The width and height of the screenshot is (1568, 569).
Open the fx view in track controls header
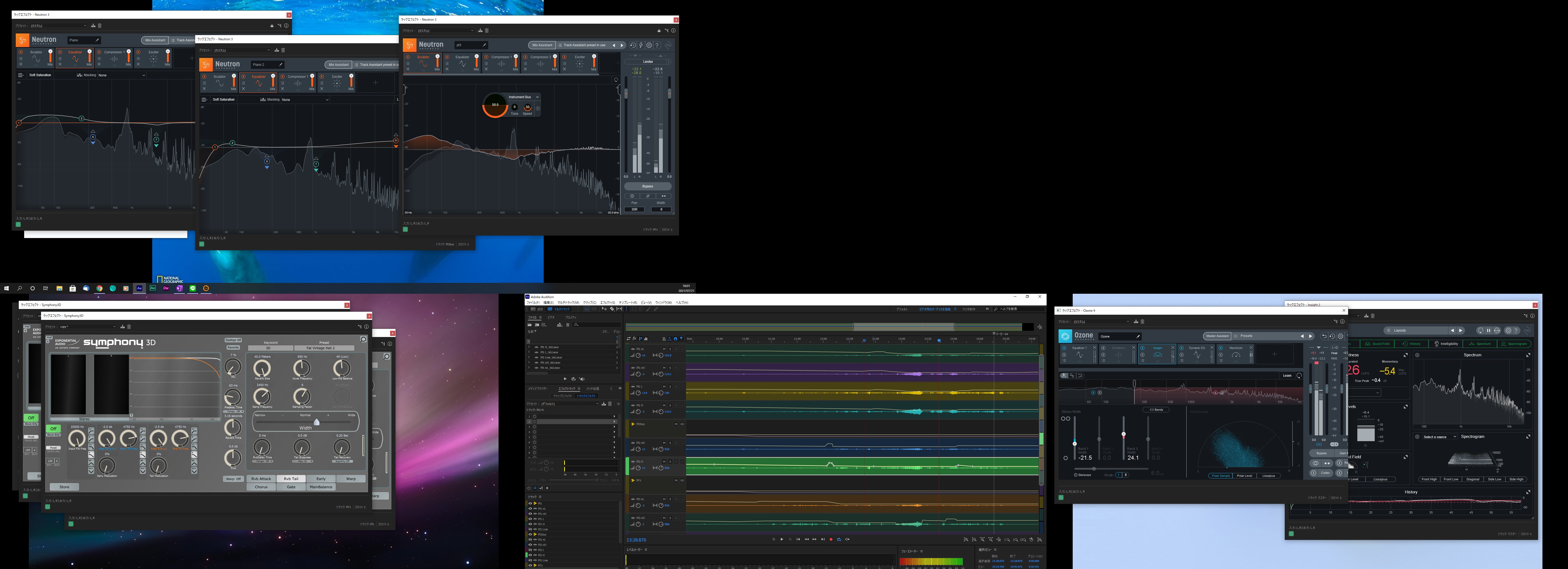pyautogui.click(x=634, y=339)
